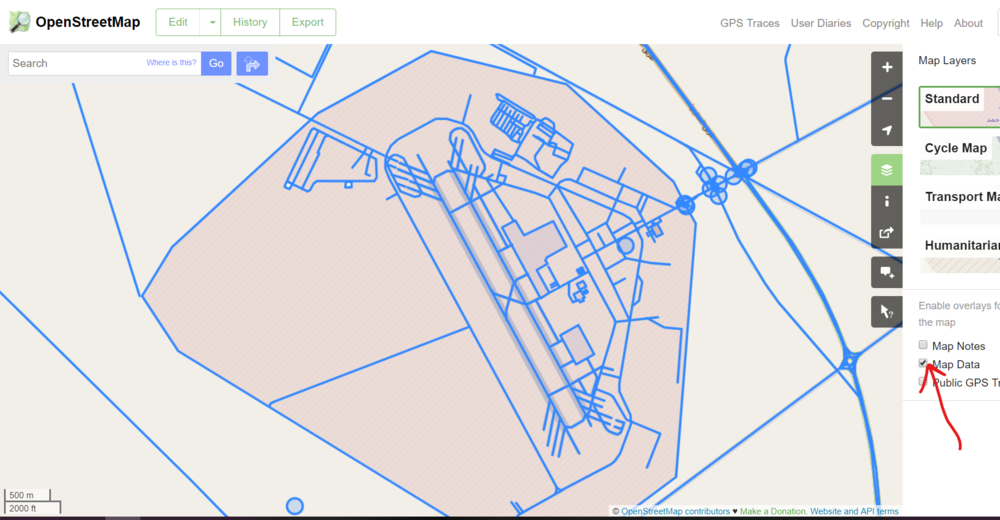Enable the Public GPS Traces checkbox
The image size is (1000, 520).
coord(923,382)
